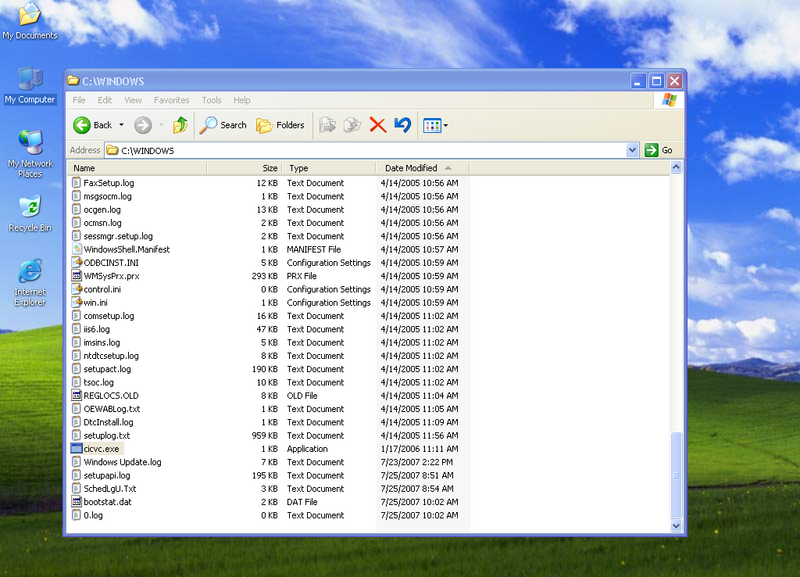Select the WMSysPrx.prx file icon
800x577 pixels.
[77, 276]
